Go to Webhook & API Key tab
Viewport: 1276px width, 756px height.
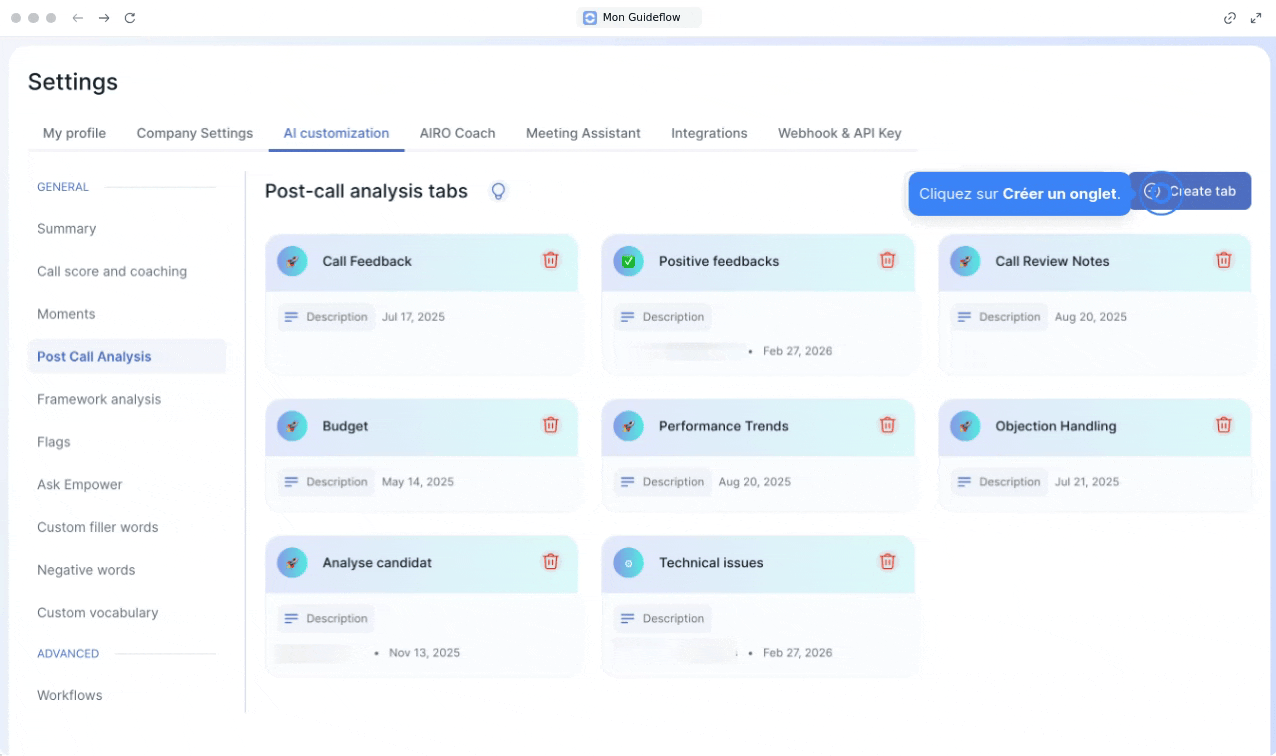coord(839,133)
